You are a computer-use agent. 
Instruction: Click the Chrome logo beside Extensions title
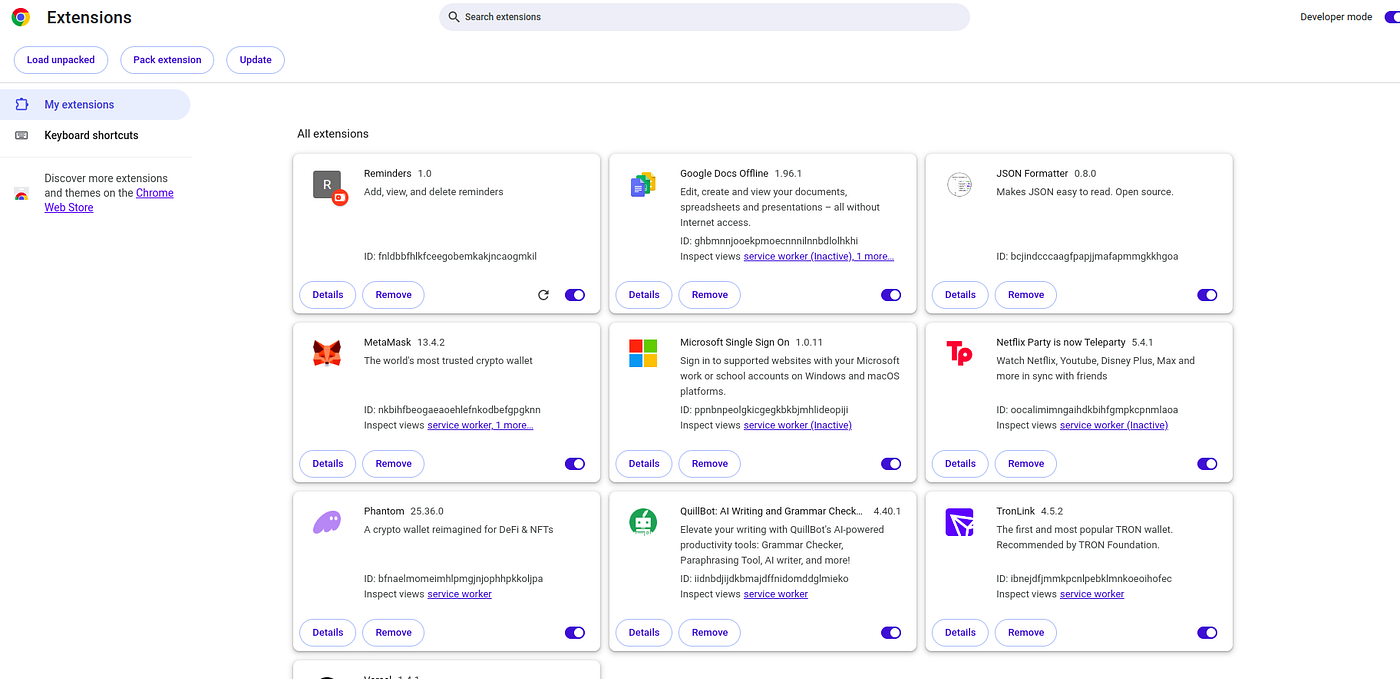pyautogui.click(x=20, y=17)
